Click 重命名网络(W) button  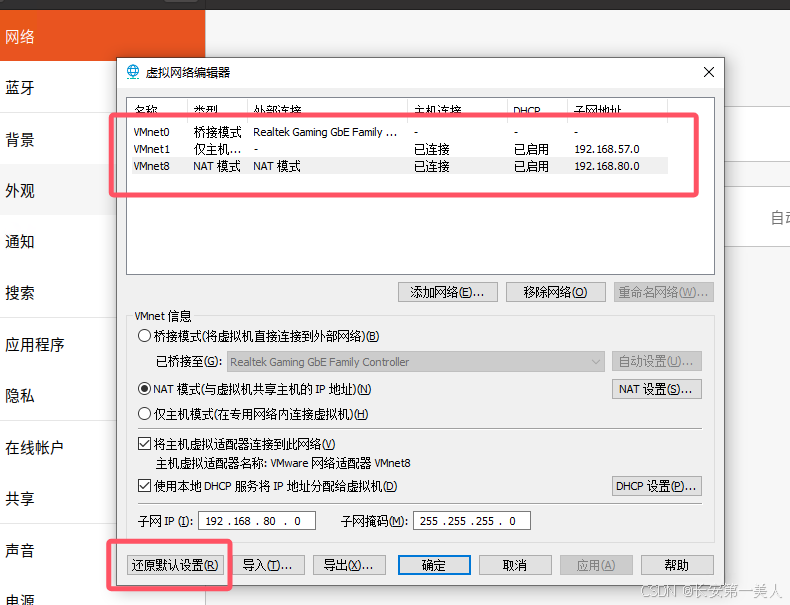(664, 292)
